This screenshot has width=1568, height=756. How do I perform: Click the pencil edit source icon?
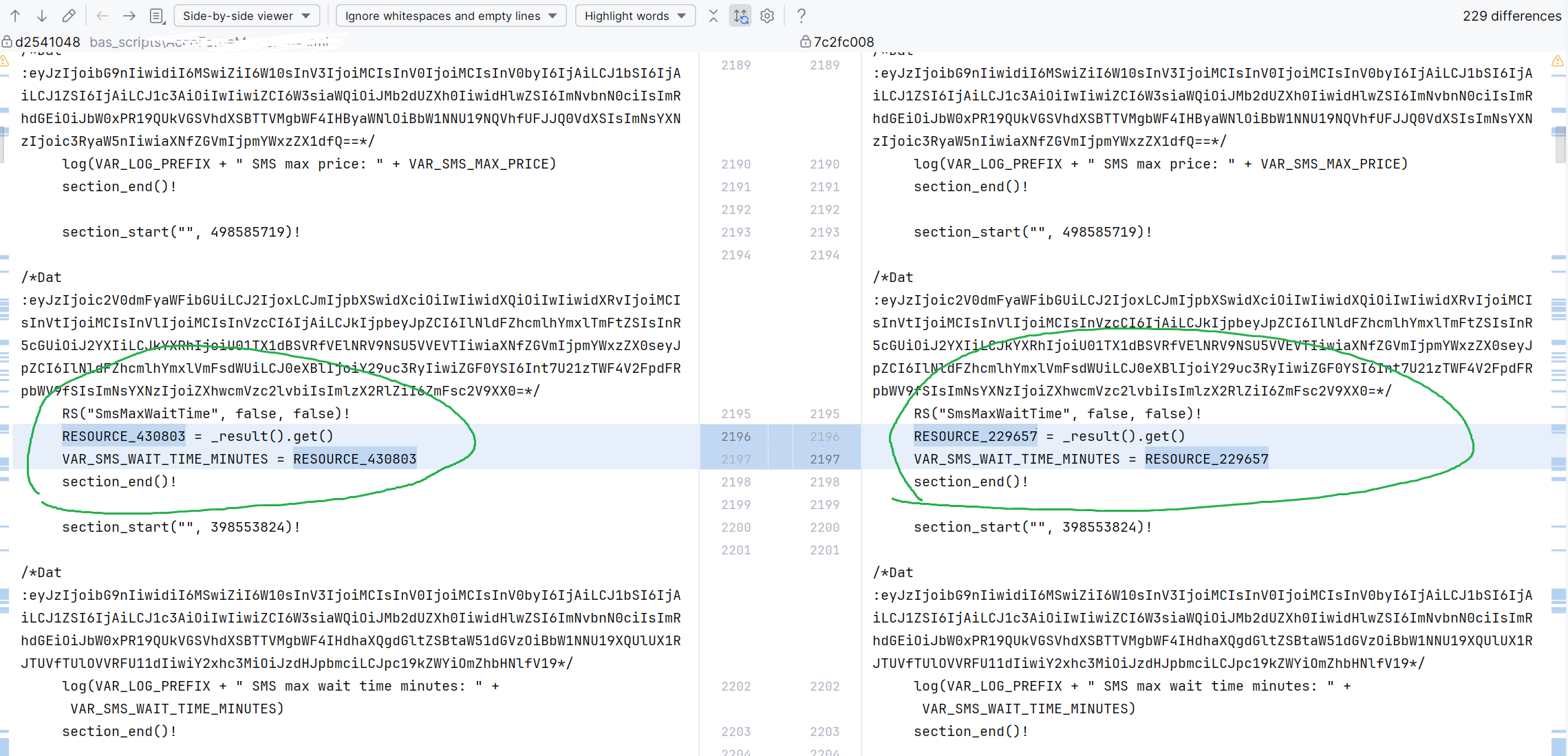pos(69,15)
